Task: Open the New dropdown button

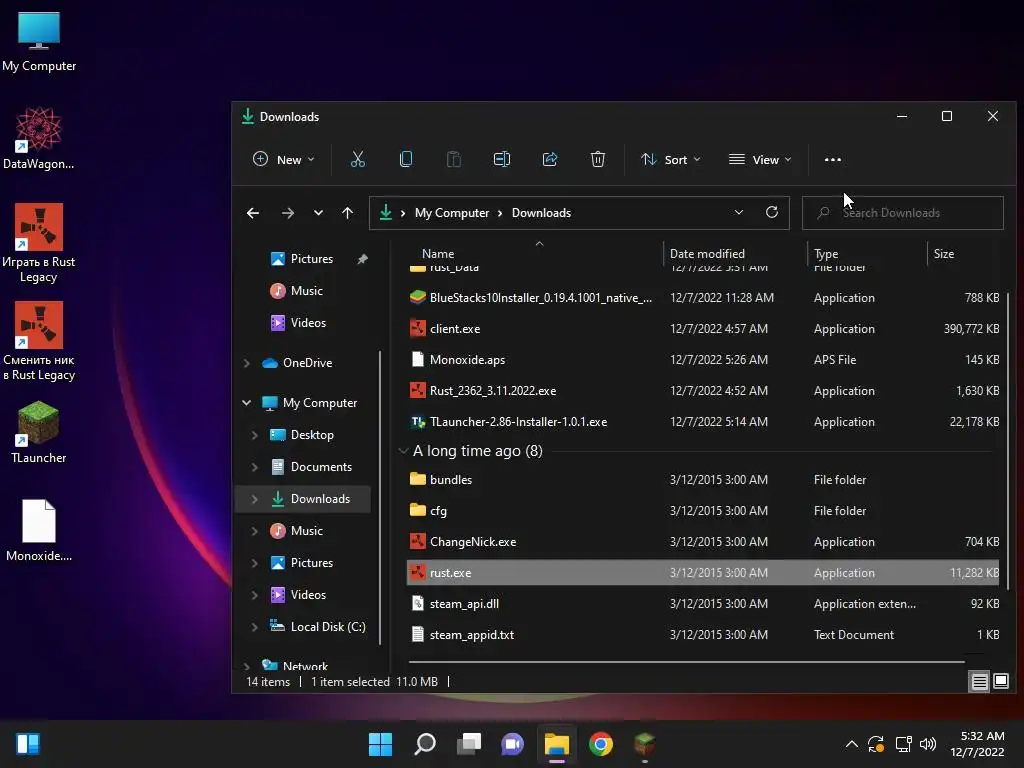Action: coord(283,159)
